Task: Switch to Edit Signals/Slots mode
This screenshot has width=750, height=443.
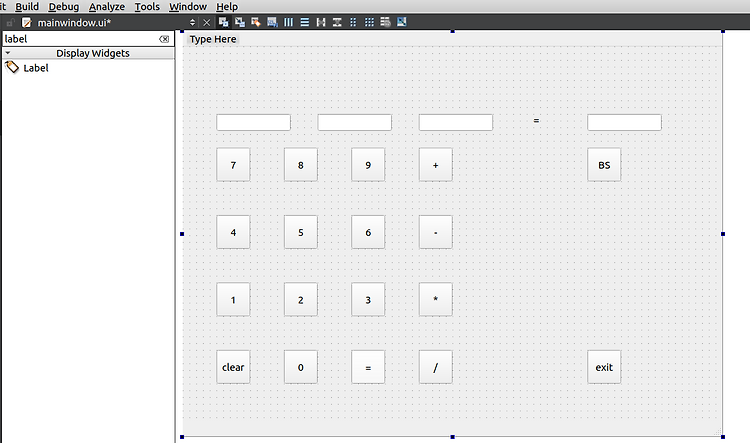Action: pyautogui.click(x=240, y=22)
